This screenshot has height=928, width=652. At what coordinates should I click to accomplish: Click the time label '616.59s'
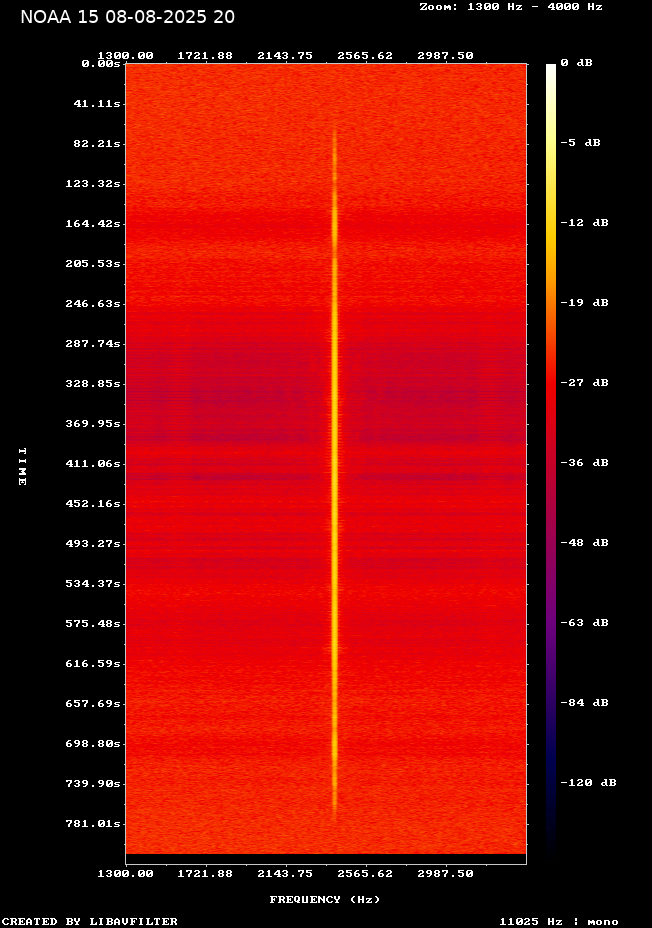[93, 663]
